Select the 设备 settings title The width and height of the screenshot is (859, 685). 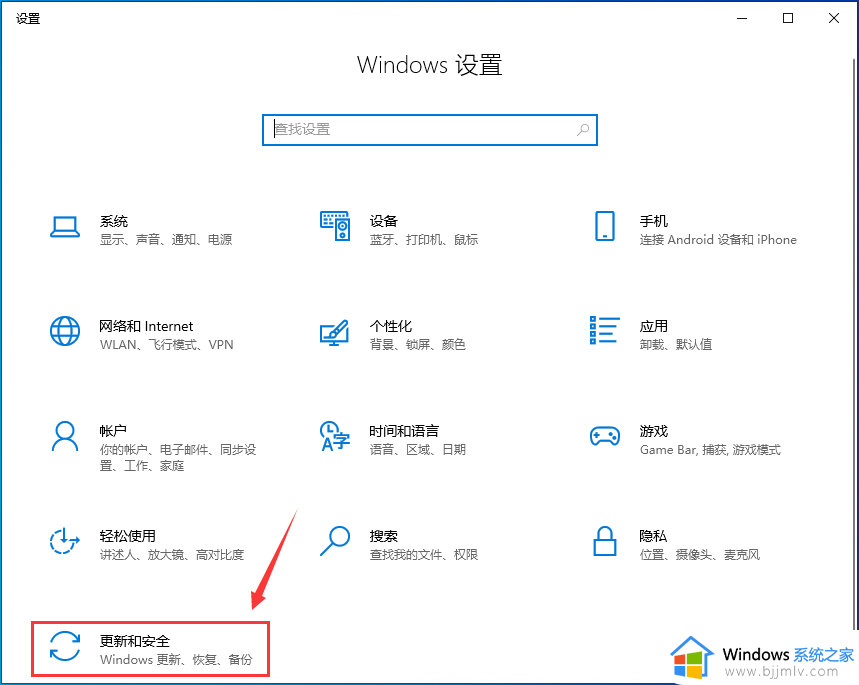(x=383, y=221)
